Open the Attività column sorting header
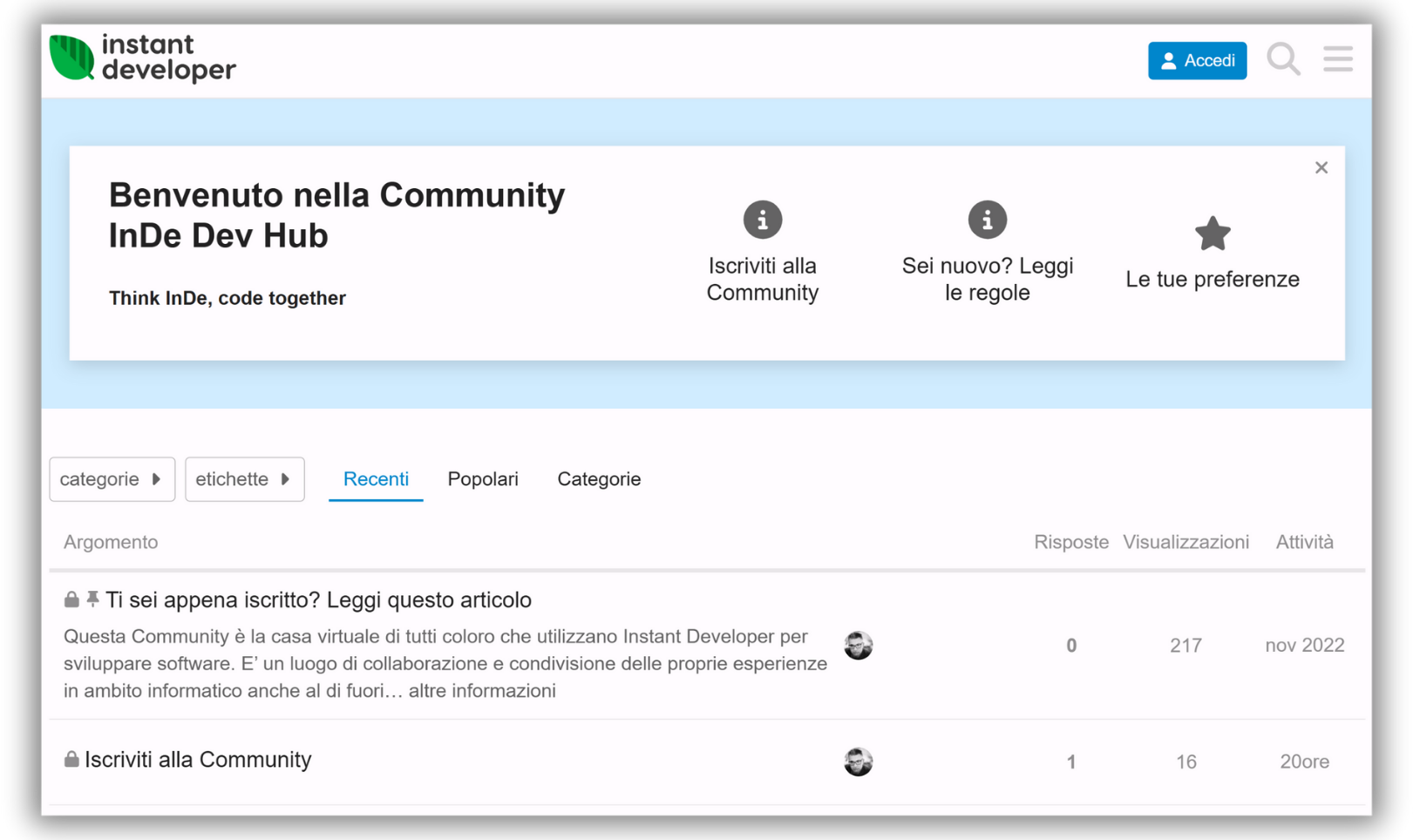 pos(1305,541)
